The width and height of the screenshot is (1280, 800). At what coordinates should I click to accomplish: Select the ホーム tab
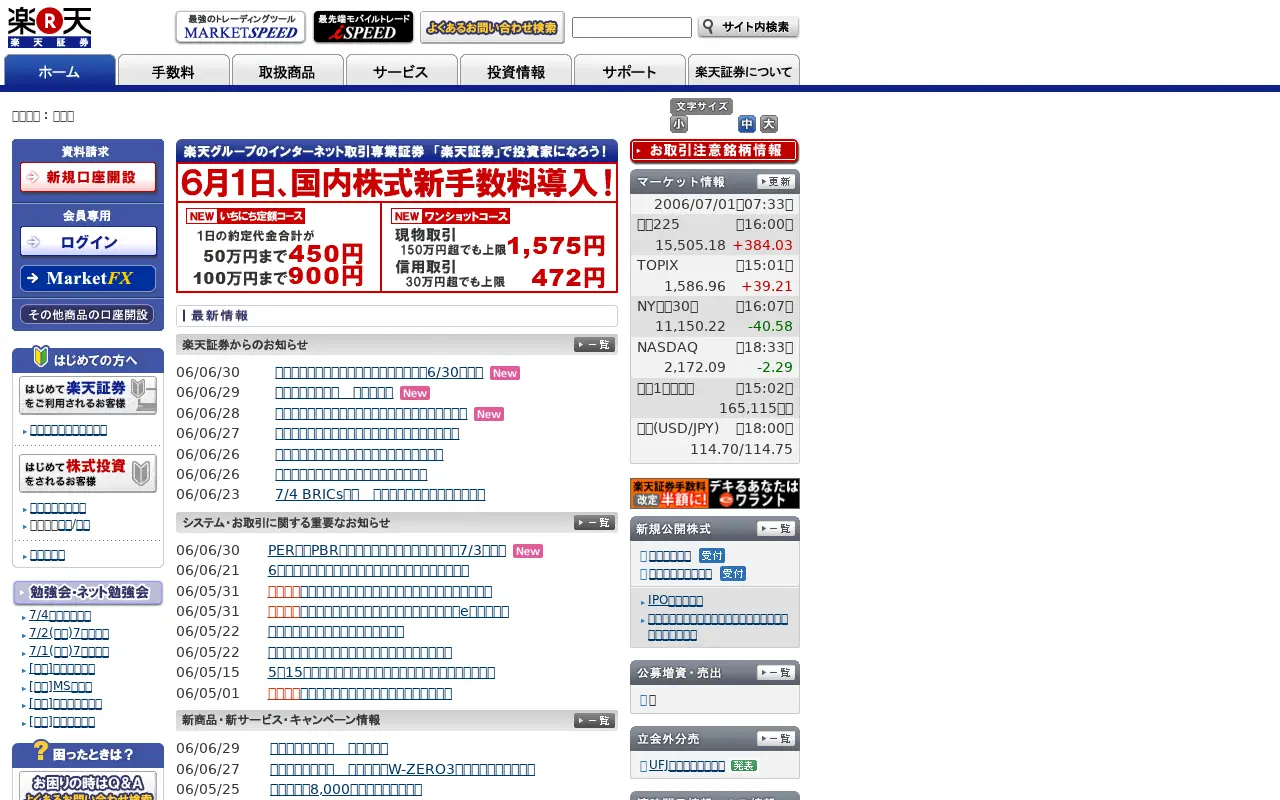[x=60, y=71]
